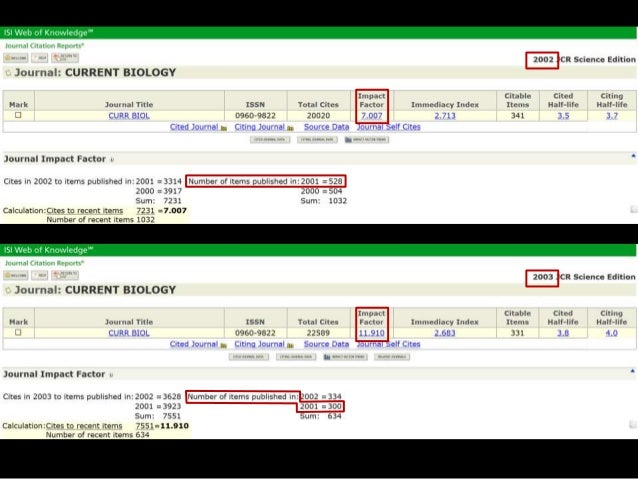Click citing half-life 3.7 link
This screenshot has width=638, height=479.
coord(612,116)
